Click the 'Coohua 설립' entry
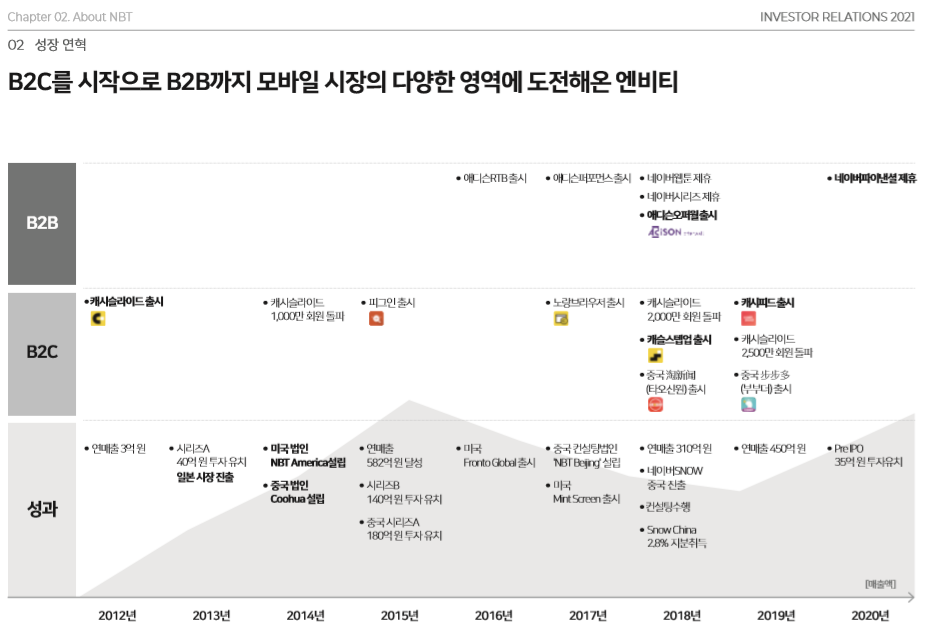Screen dimensions: 925x642 click(297, 499)
